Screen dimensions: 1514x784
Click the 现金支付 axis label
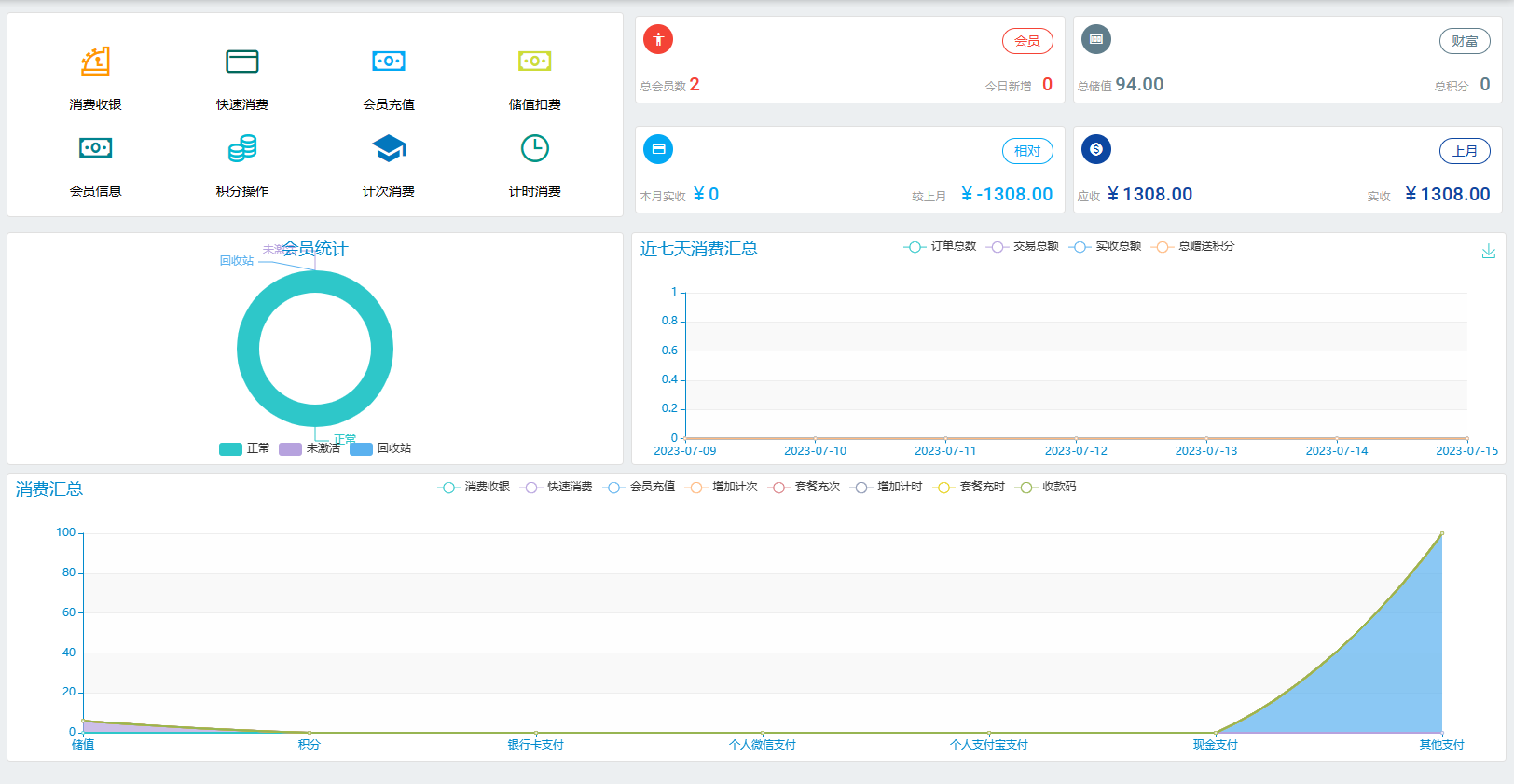coord(1216,745)
